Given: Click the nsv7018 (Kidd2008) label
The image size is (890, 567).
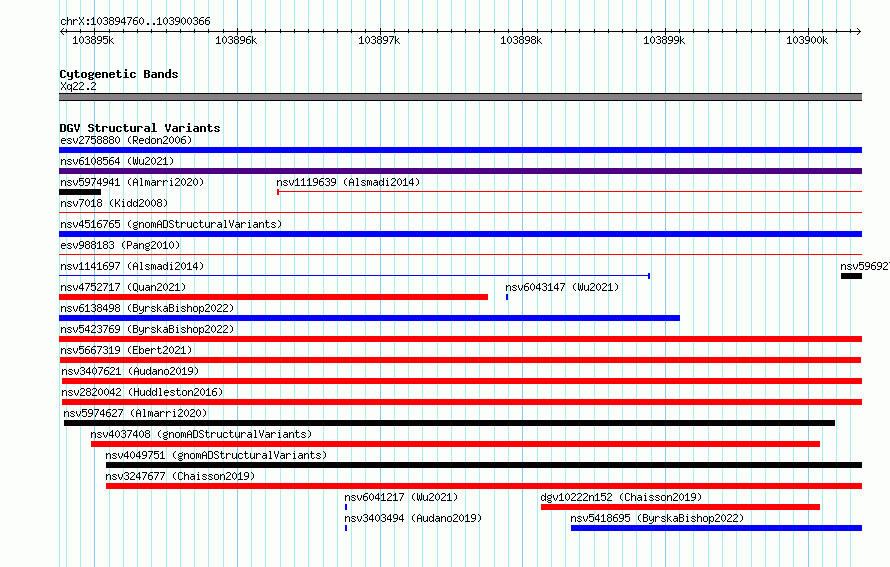Looking at the screenshot, I should coord(114,203).
